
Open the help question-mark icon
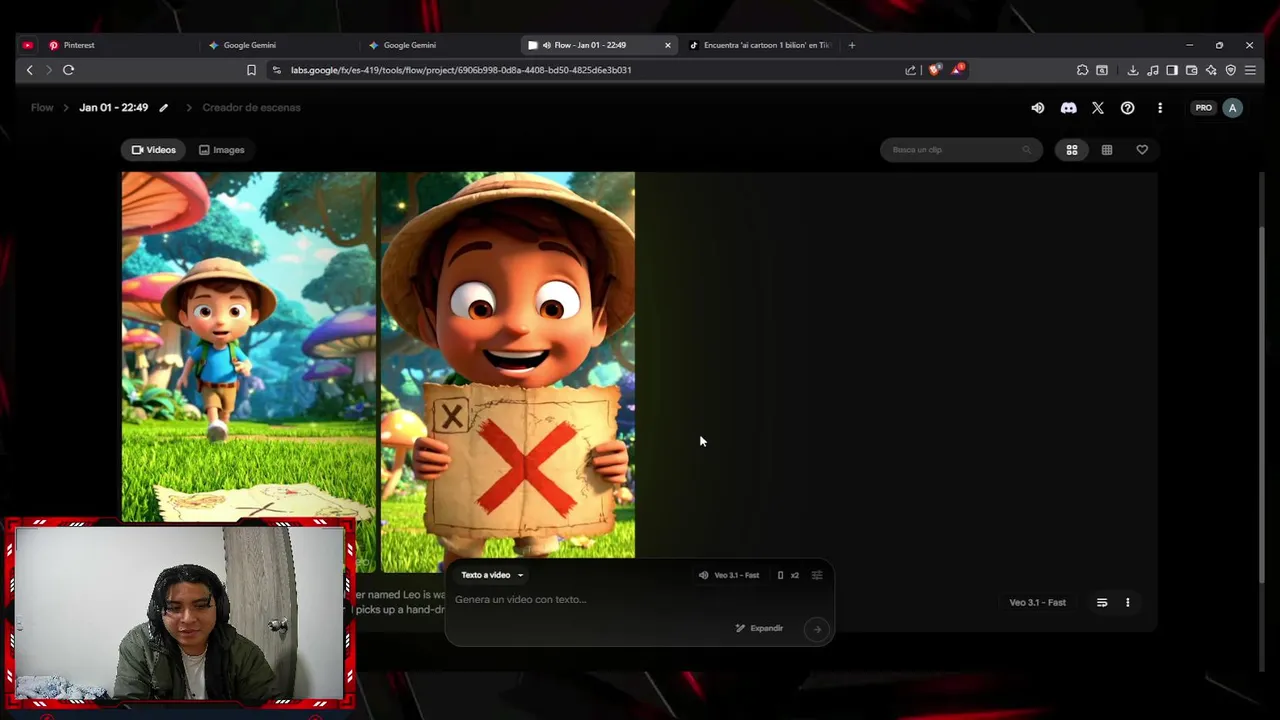click(x=1128, y=108)
